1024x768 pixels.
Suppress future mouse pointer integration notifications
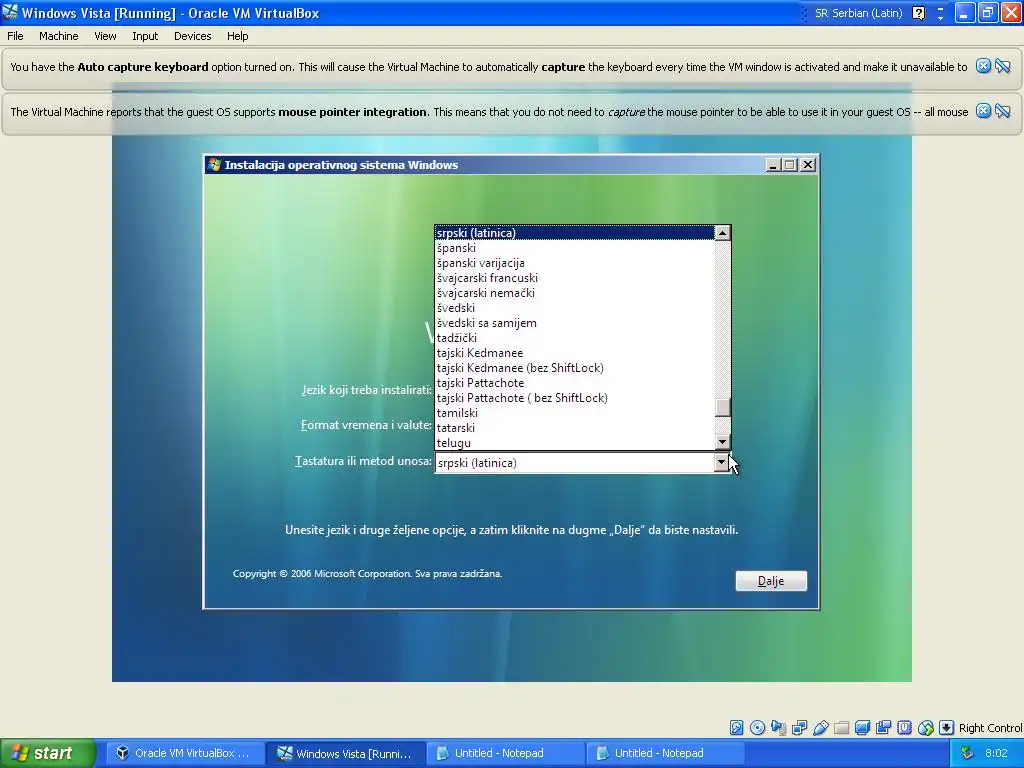click(x=1003, y=111)
